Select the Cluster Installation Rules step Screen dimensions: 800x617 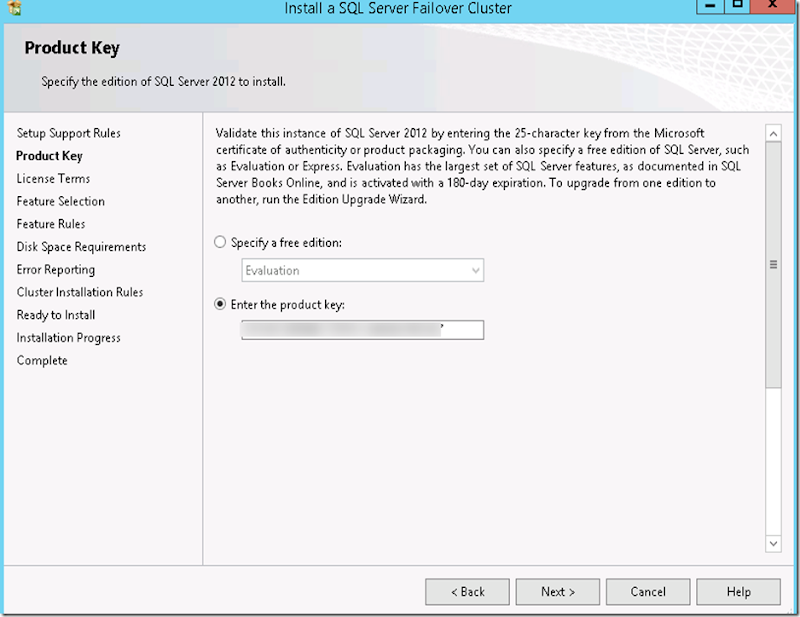[x=80, y=292]
